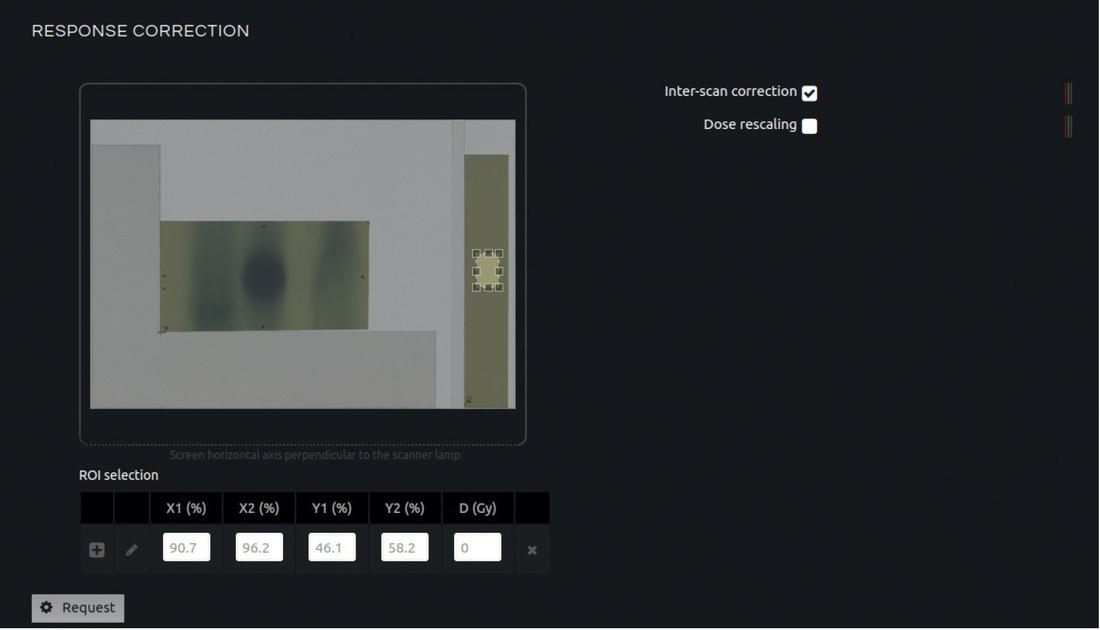Viewport: 1100px width, 630px height.
Task: Disable the Inter-scan correction checkbox
Action: tap(809, 93)
